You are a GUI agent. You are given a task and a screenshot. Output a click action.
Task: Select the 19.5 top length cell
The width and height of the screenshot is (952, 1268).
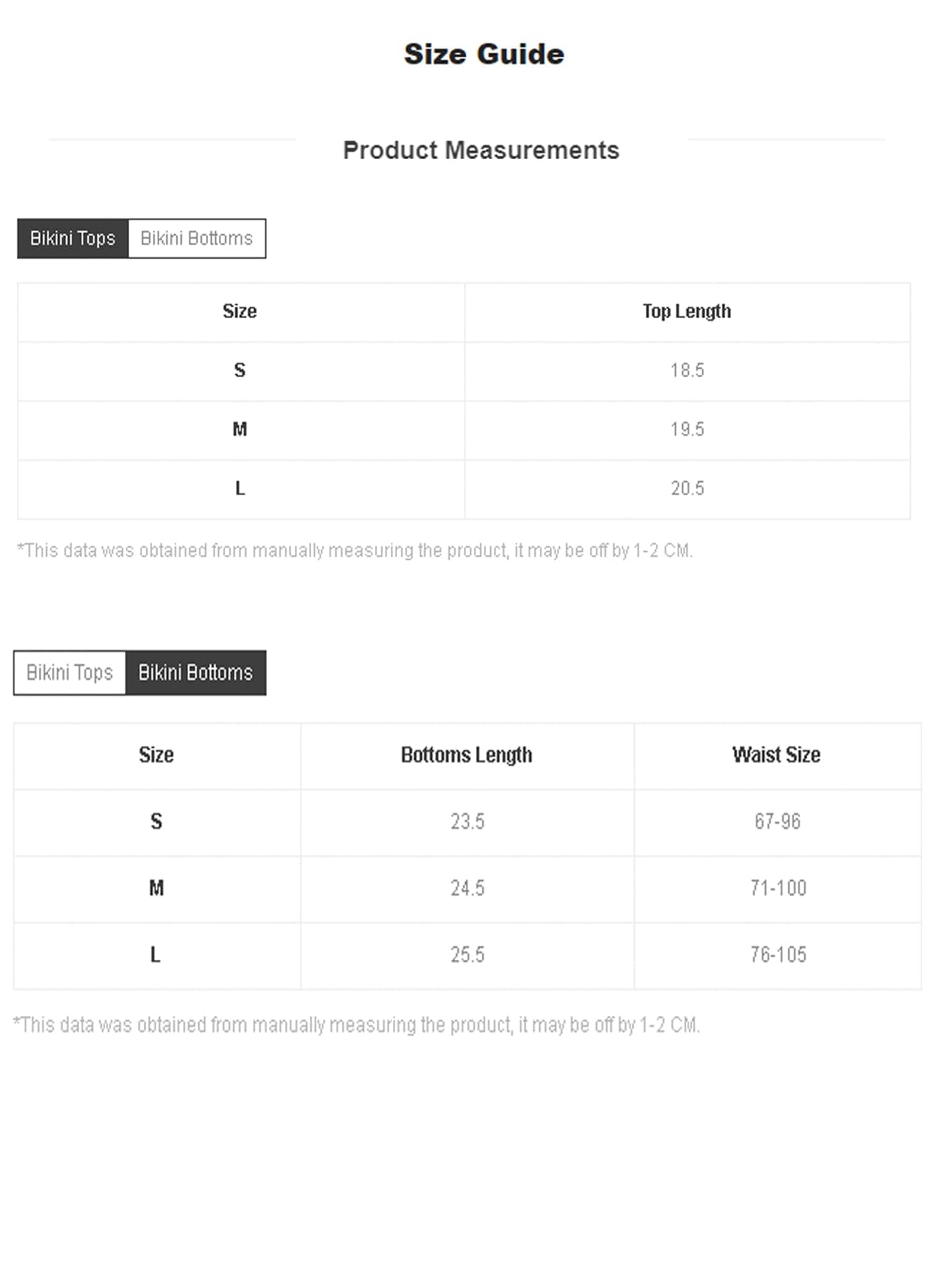click(687, 430)
